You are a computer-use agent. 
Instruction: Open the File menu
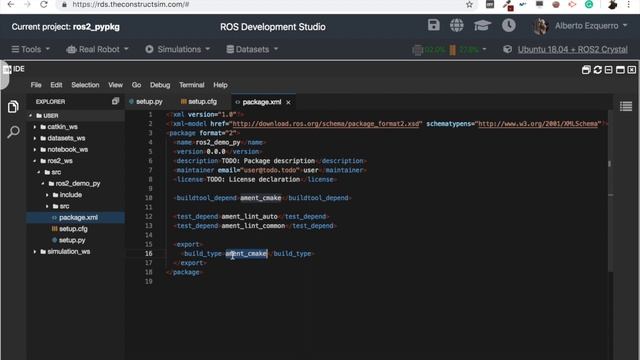click(36, 85)
